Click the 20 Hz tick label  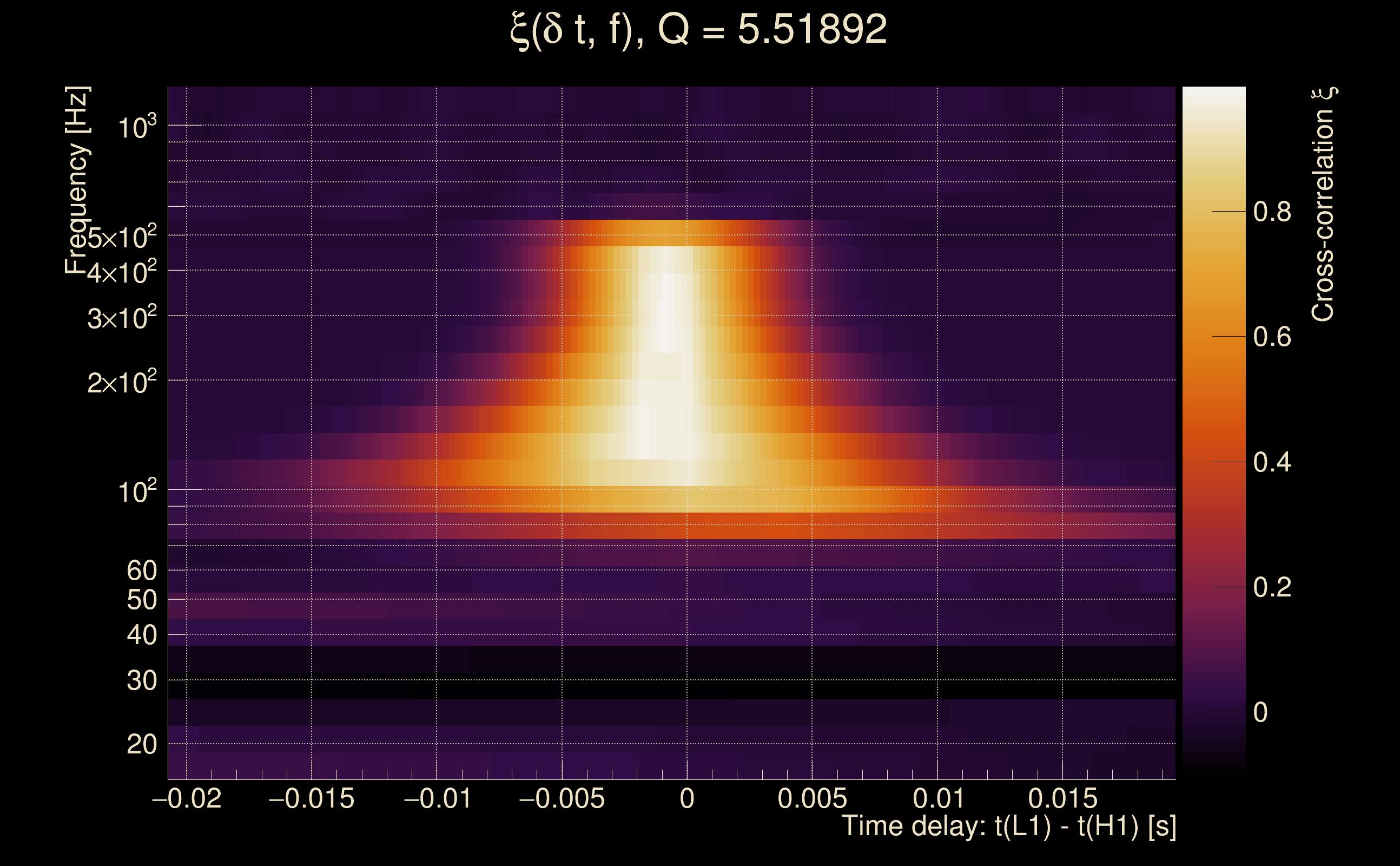(x=141, y=745)
